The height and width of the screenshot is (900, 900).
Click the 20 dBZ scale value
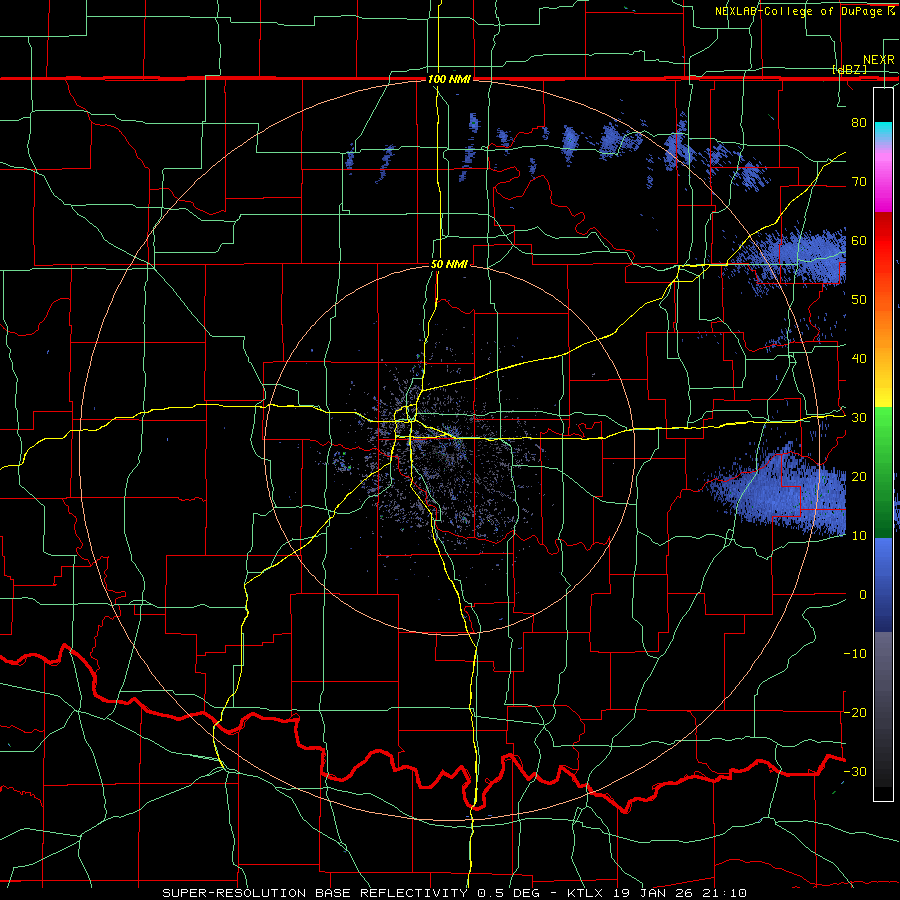[x=859, y=476]
